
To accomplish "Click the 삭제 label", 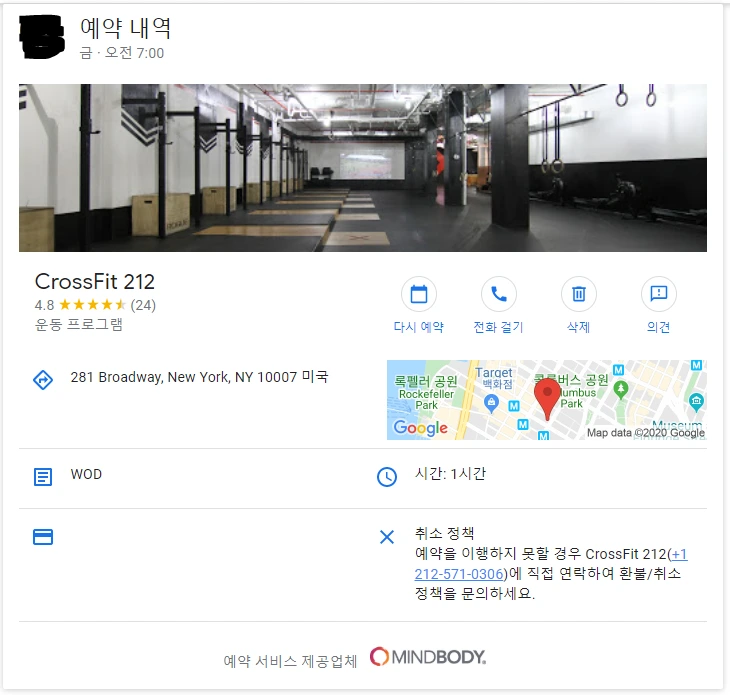I will [x=579, y=327].
